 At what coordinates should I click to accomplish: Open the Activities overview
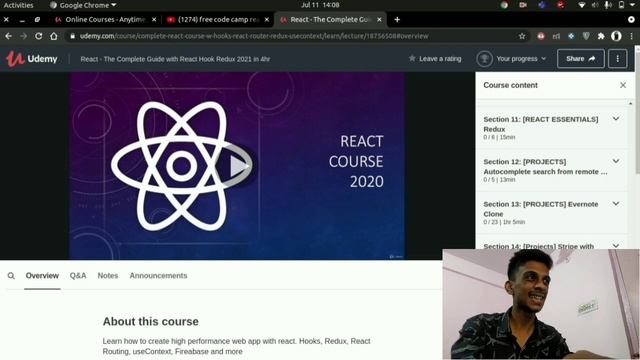pyautogui.click(x=18, y=5)
